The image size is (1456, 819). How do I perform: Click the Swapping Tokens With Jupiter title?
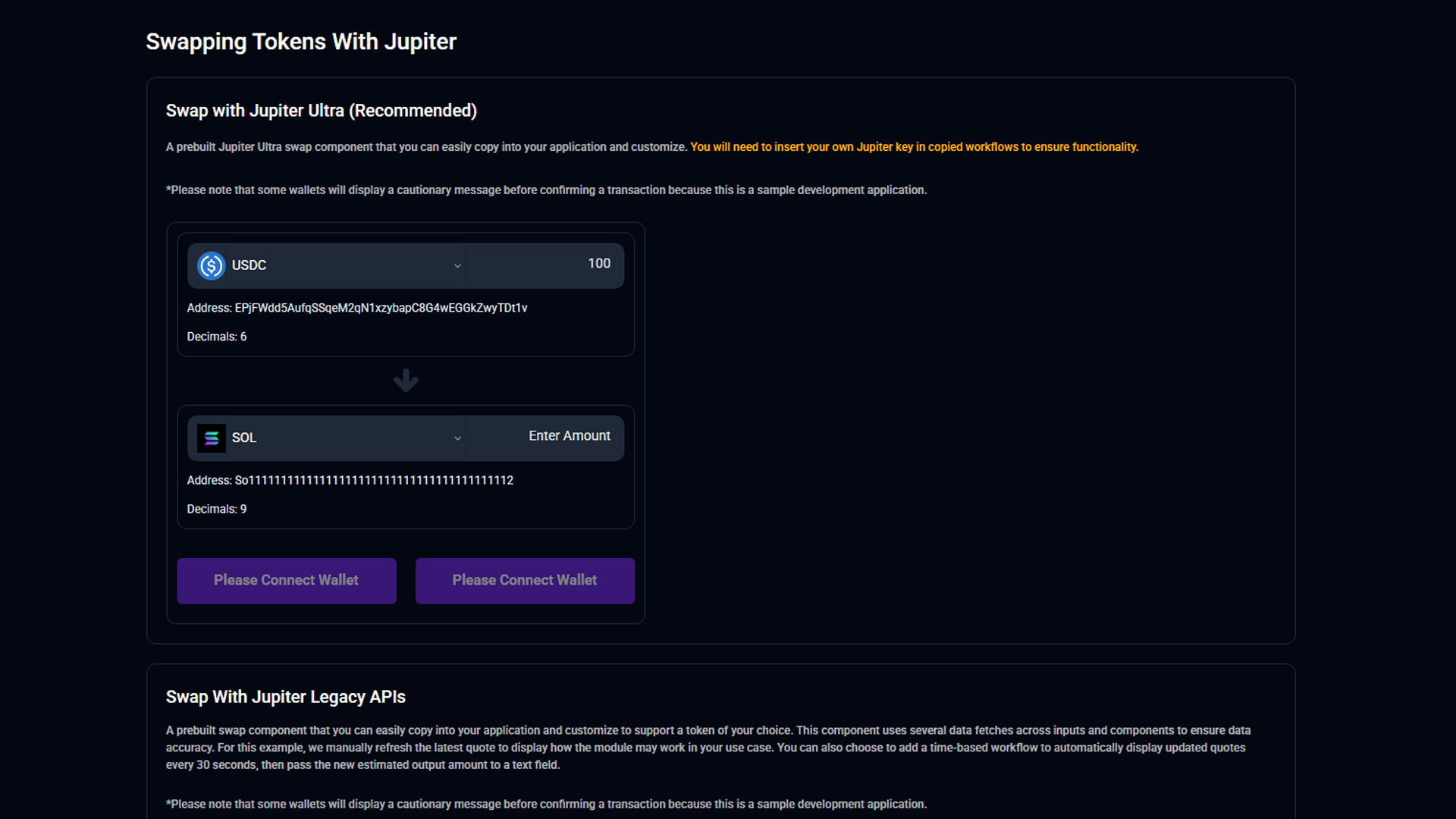[x=301, y=42]
